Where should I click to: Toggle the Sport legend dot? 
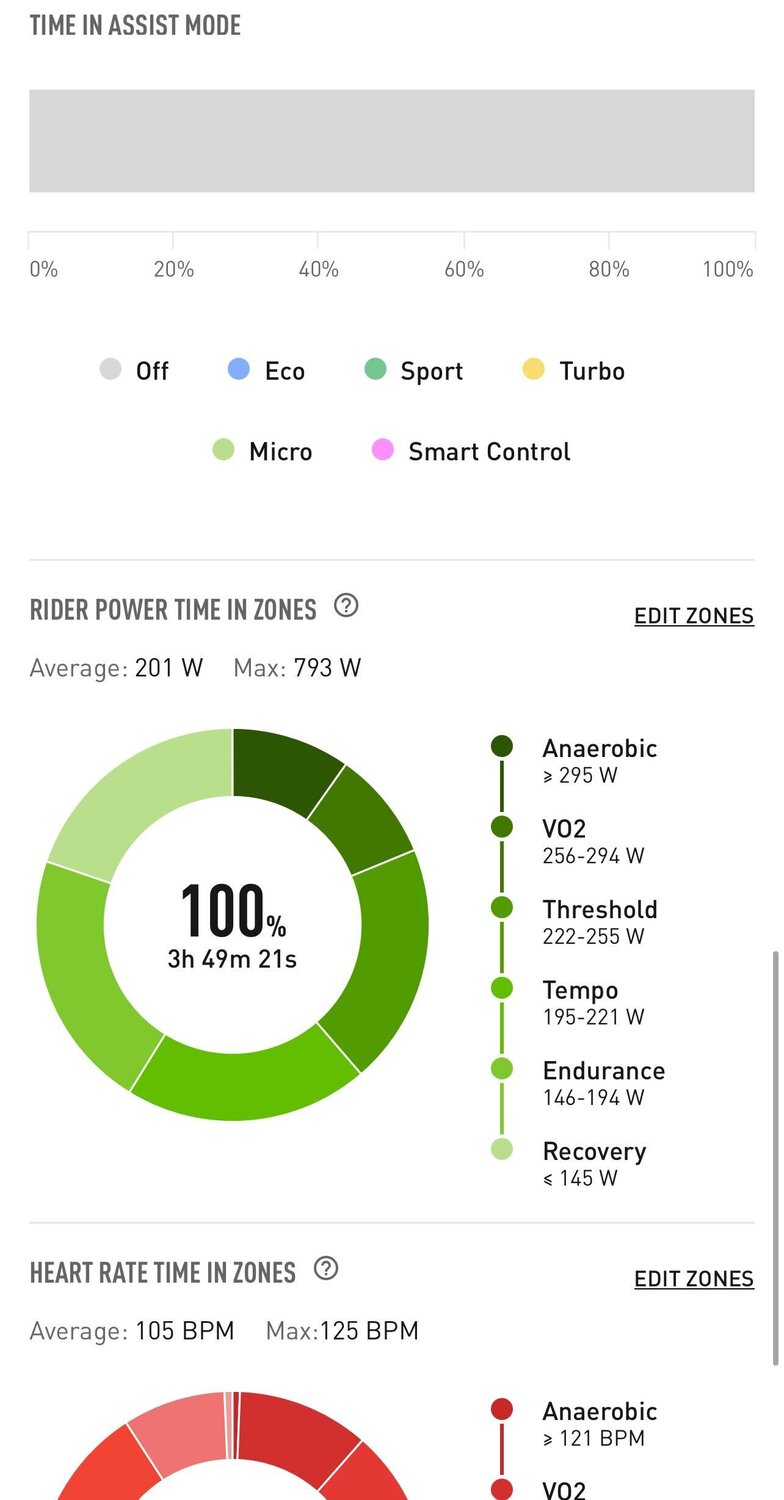click(x=375, y=370)
